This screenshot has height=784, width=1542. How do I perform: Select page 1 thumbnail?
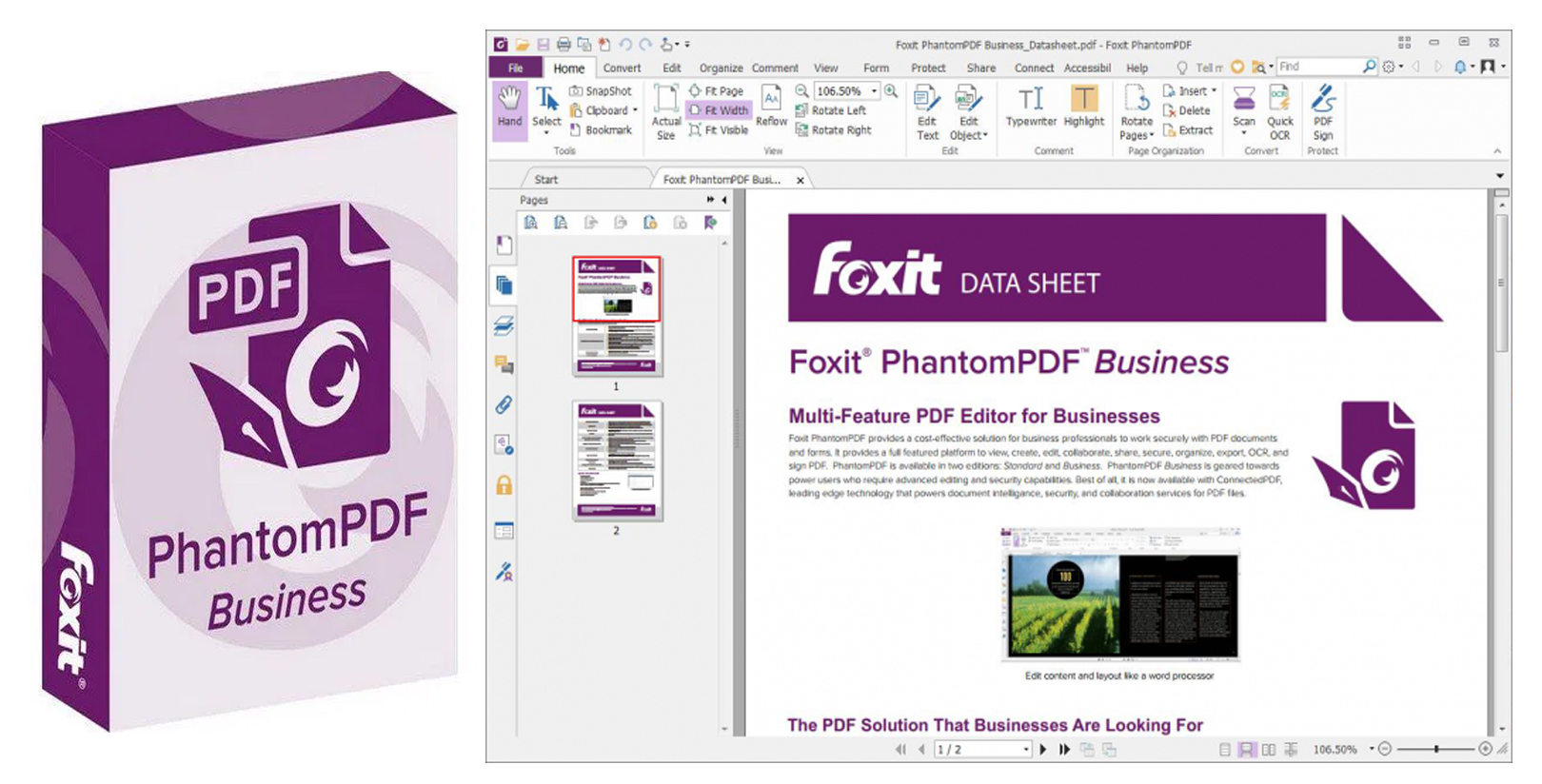tap(617, 315)
